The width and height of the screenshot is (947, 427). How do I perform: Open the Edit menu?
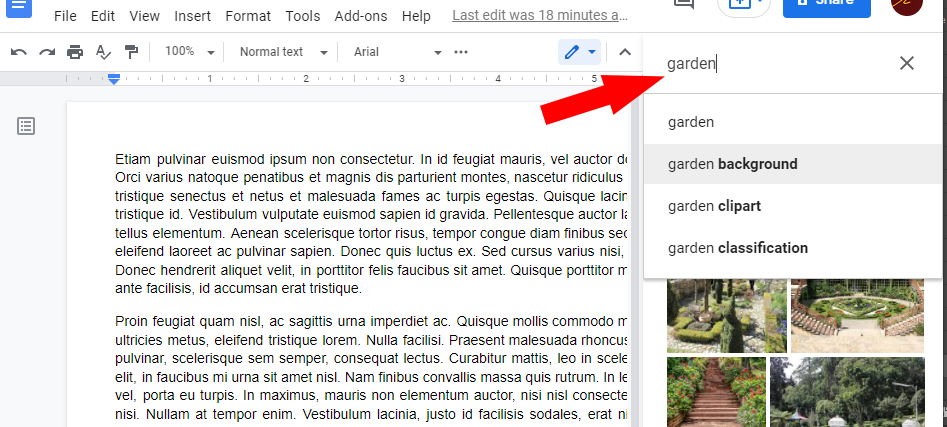coord(103,16)
